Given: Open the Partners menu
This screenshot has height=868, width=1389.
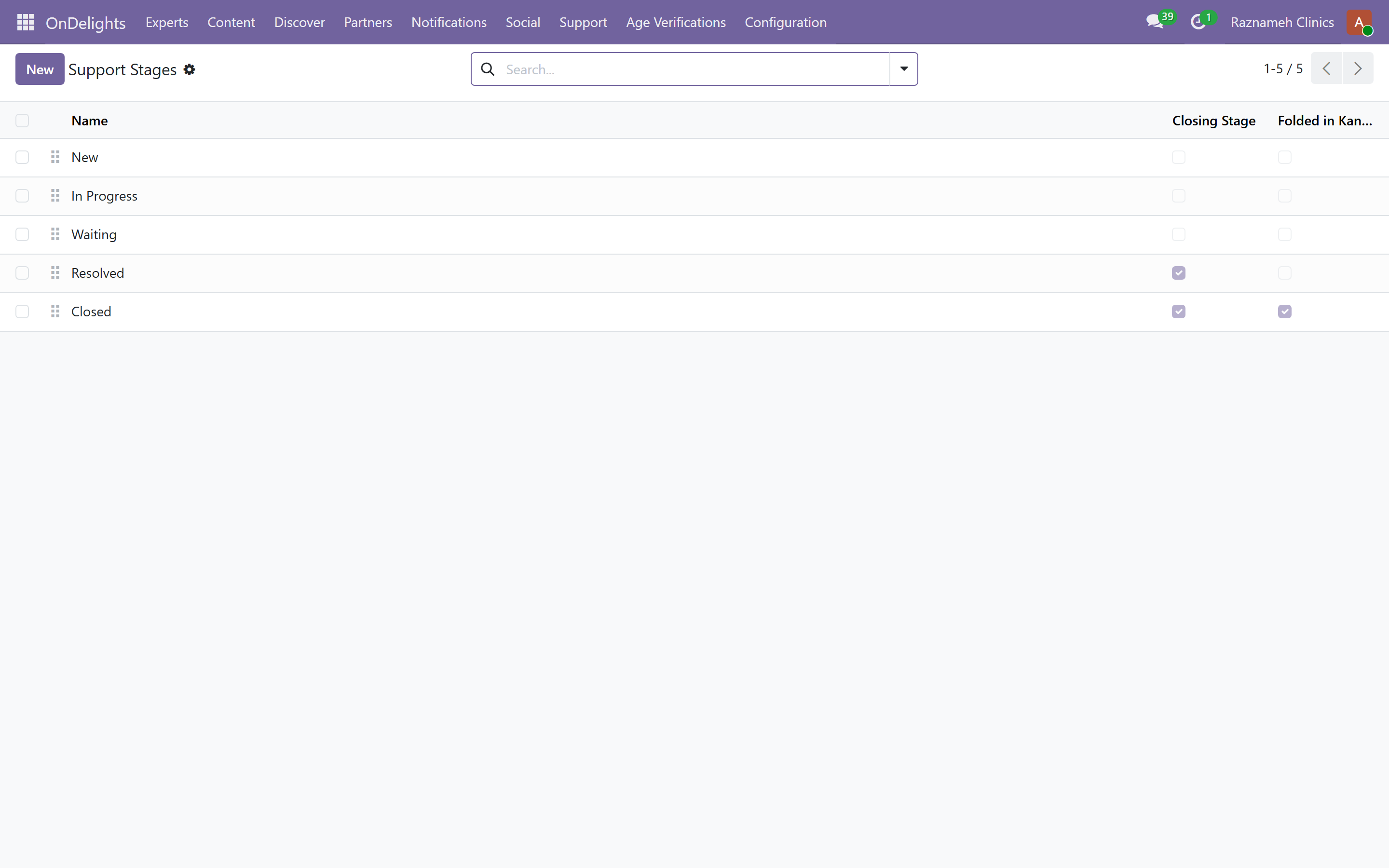Looking at the screenshot, I should pos(368,22).
